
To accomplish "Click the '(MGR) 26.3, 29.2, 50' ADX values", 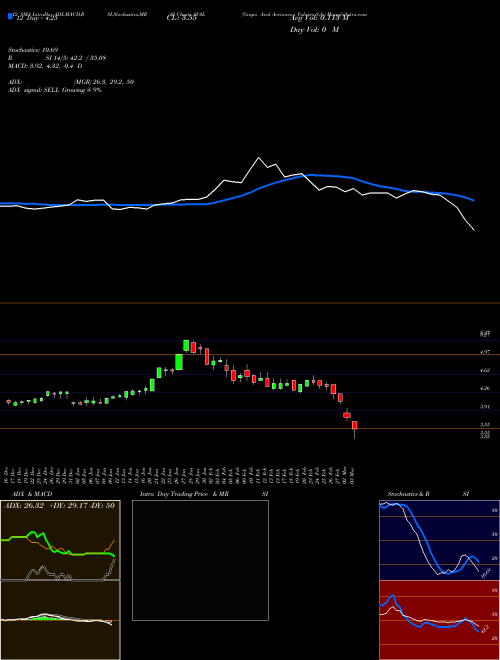I will pos(104,82).
